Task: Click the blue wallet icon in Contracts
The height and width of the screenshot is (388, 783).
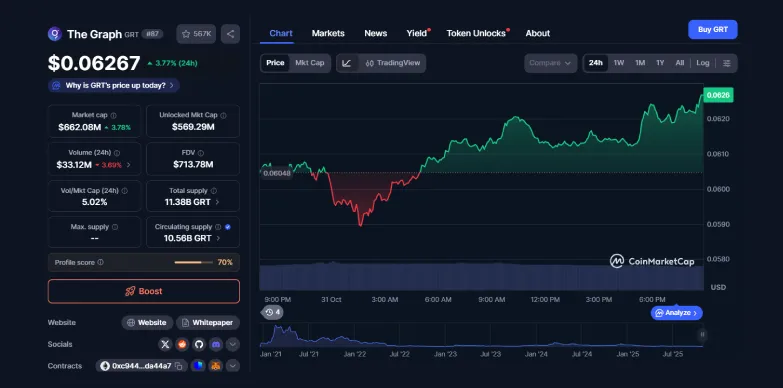Action: 198,366
